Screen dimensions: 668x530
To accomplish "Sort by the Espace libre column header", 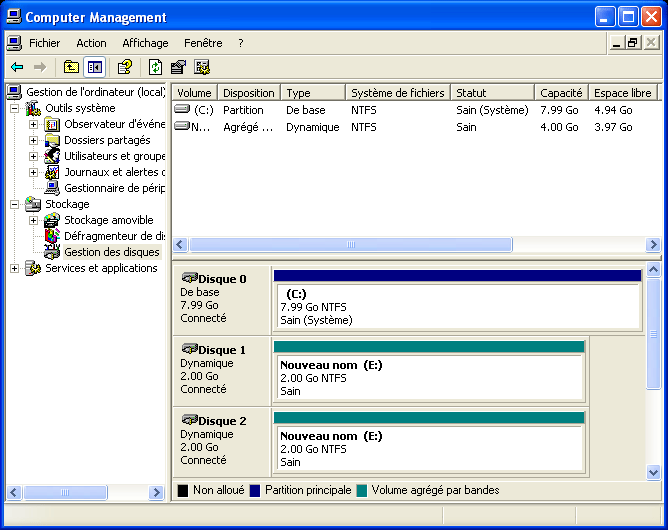I will click(623, 93).
